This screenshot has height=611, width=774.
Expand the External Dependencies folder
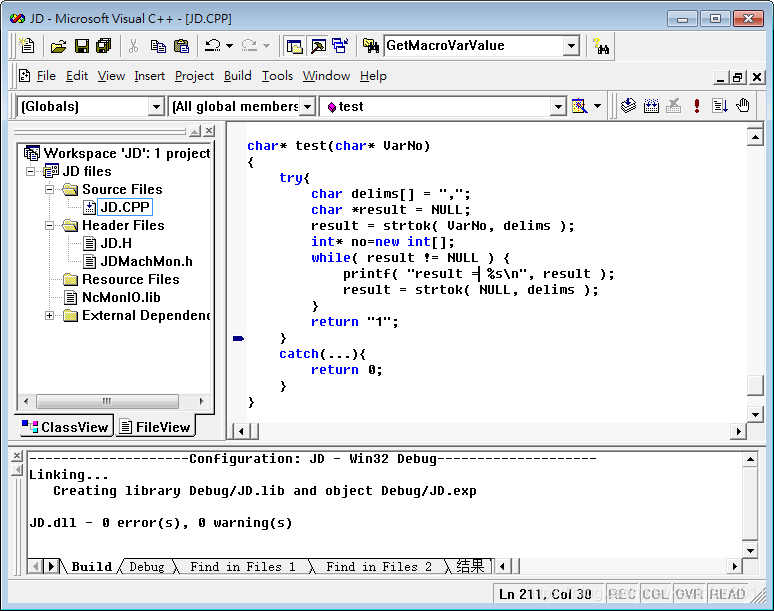[49, 315]
